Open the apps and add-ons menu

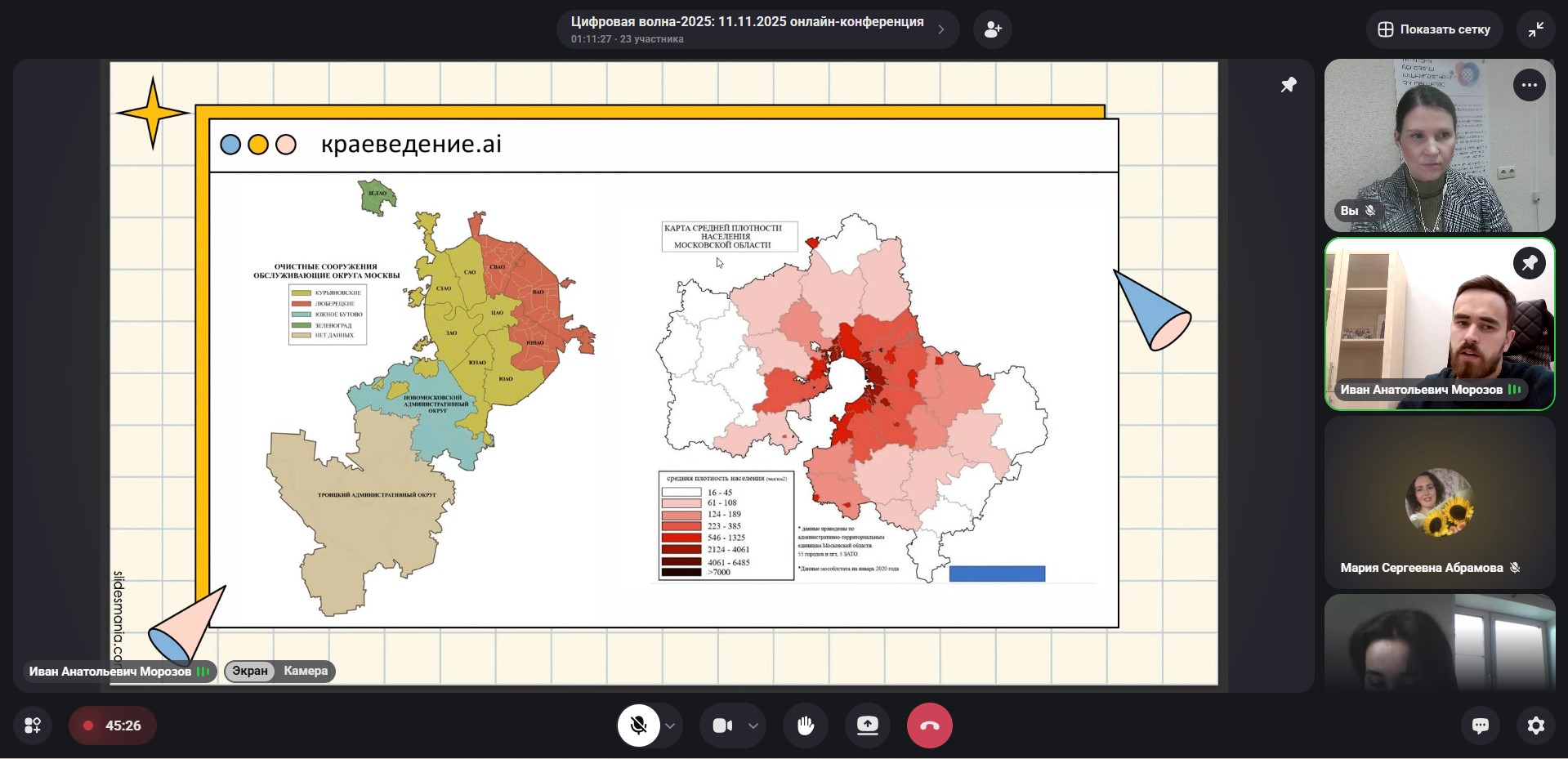(x=33, y=726)
